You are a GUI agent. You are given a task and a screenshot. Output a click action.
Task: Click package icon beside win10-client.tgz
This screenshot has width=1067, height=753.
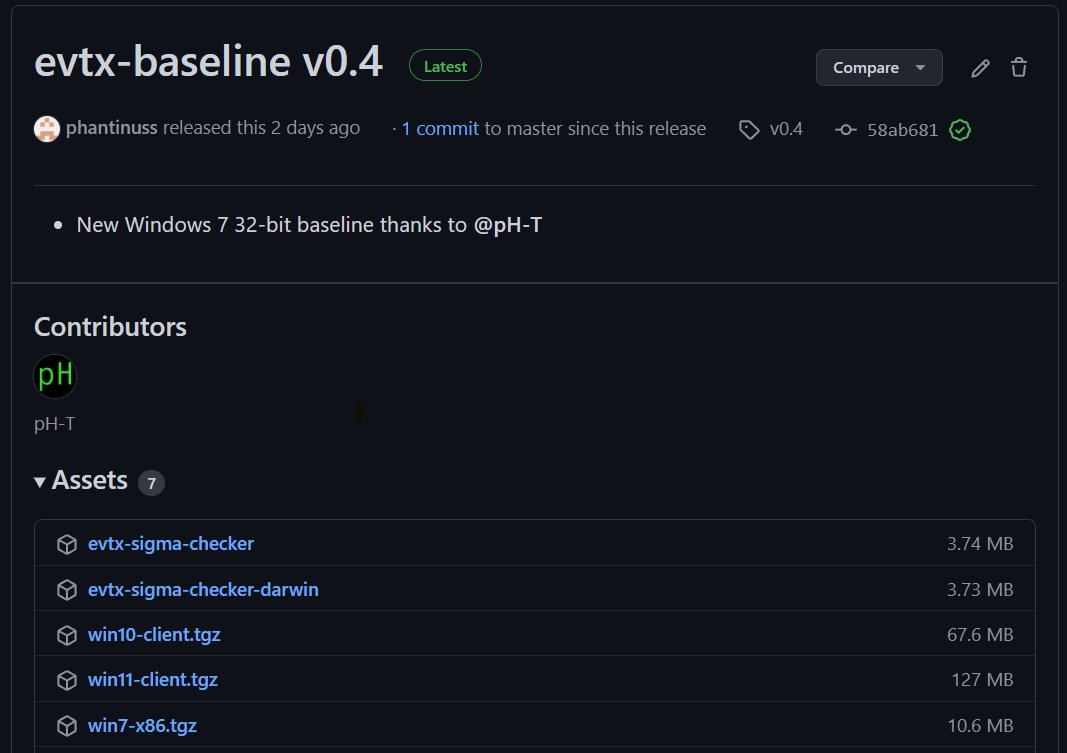[67, 635]
